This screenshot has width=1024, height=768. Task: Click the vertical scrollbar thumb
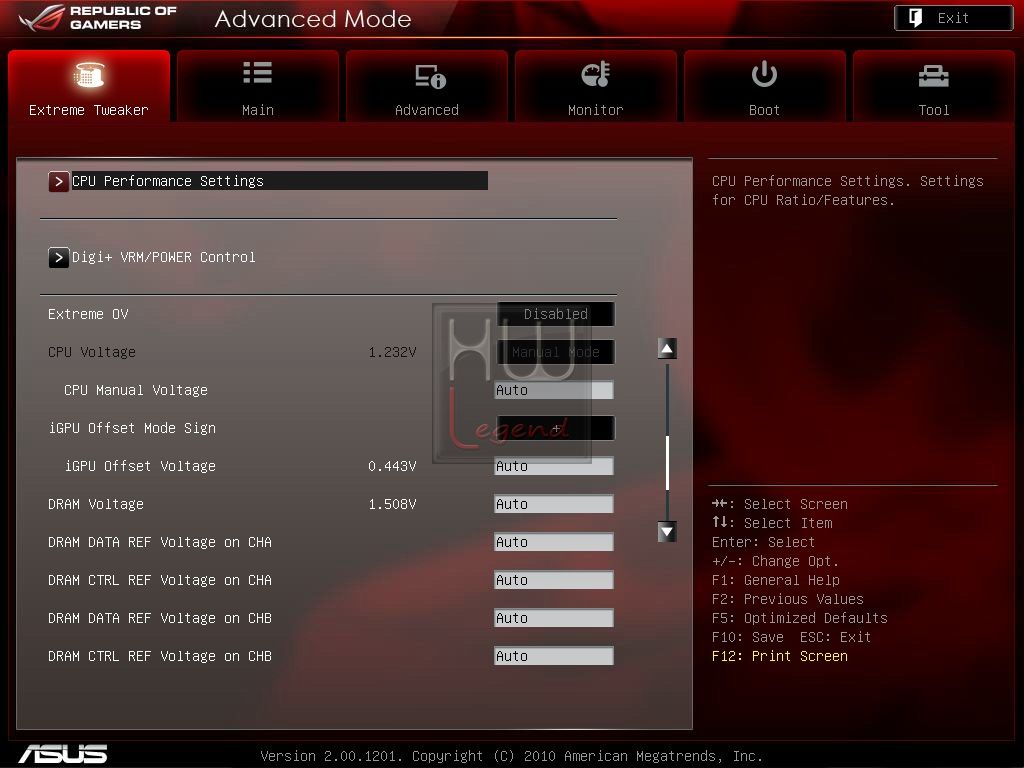pos(667,462)
